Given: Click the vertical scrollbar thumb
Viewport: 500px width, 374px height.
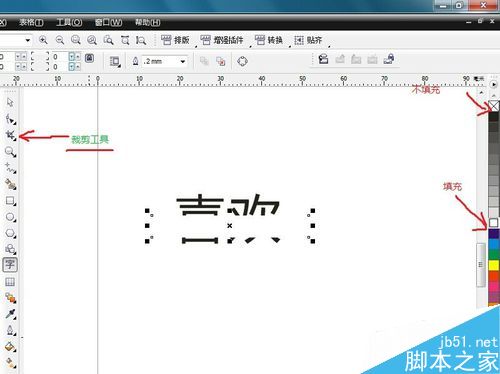Looking at the screenshot, I should pyautogui.click(x=480, y=265).
